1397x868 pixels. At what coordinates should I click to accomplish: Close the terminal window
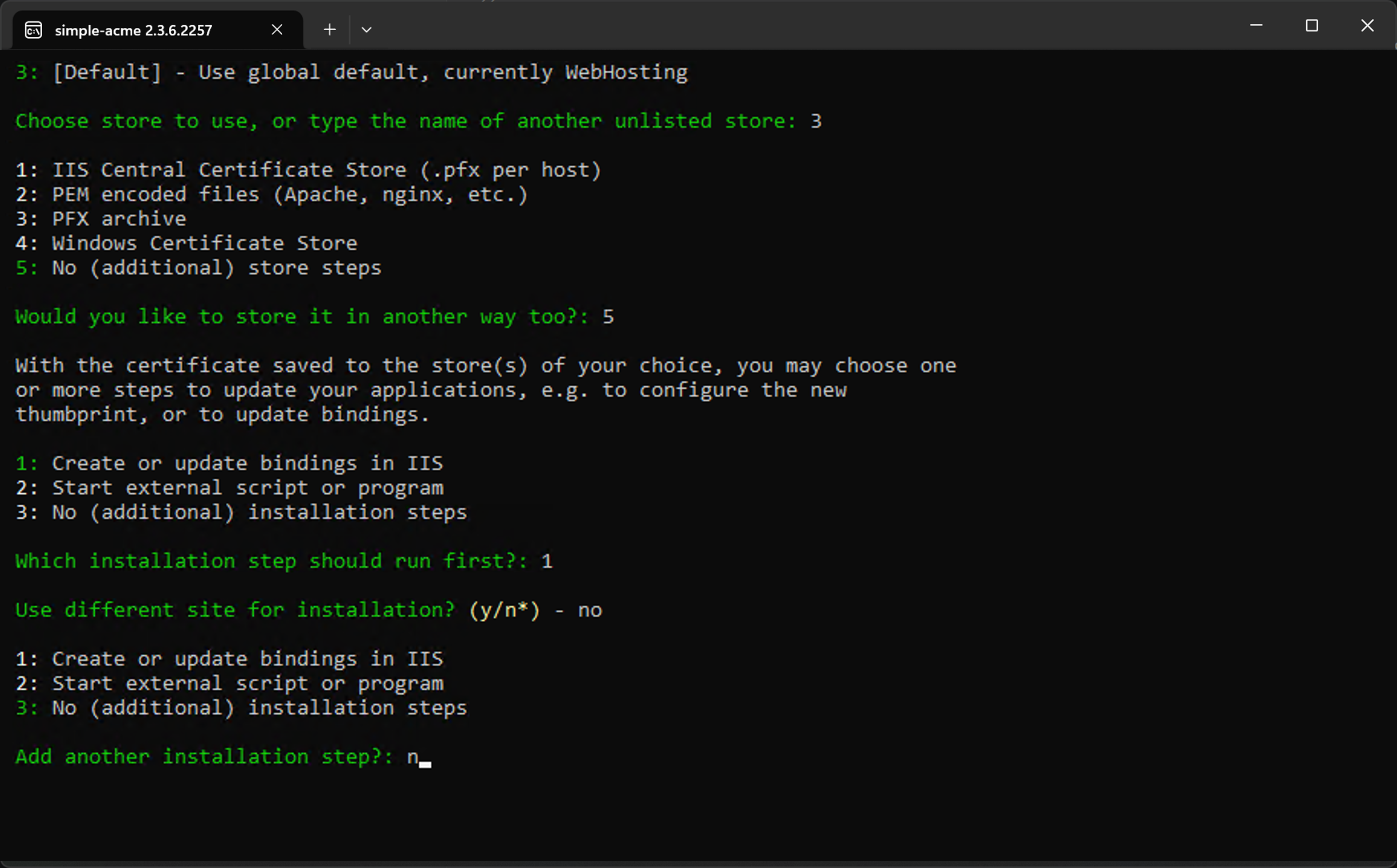tap(1367, 26)
